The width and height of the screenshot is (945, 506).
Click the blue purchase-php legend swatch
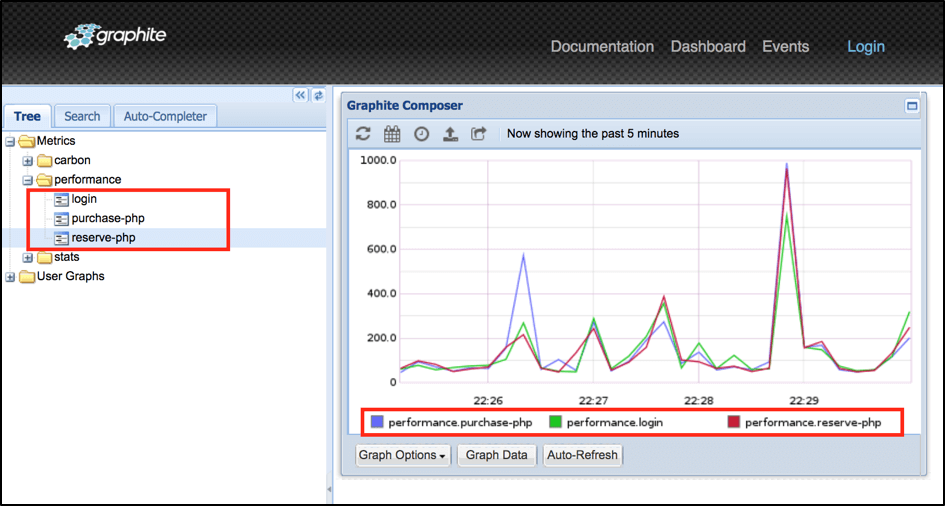377,422
